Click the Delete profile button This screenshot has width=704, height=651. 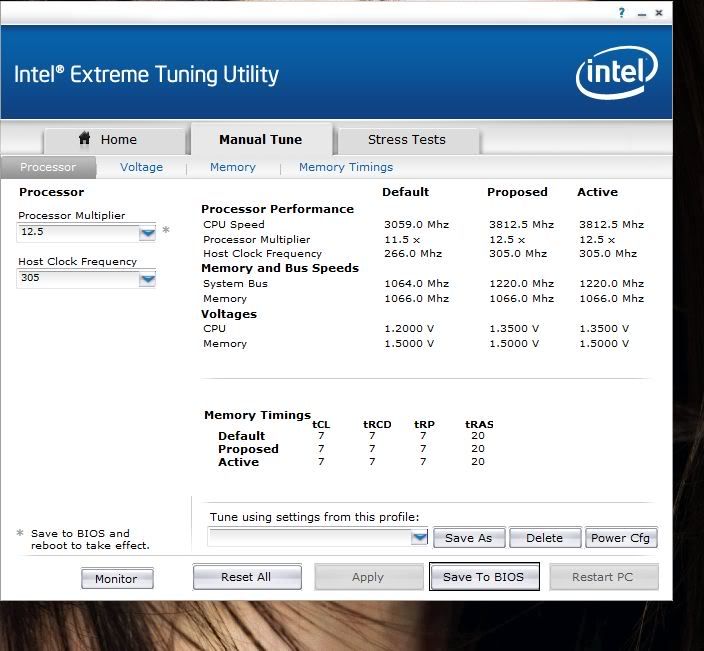pos(545,538)
